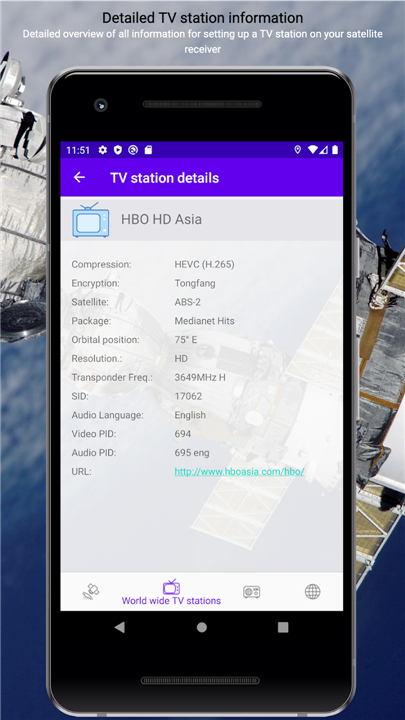Open the hboasia.com URL link
This screenshot has width=405, height=720.
(x=239, y=472)
